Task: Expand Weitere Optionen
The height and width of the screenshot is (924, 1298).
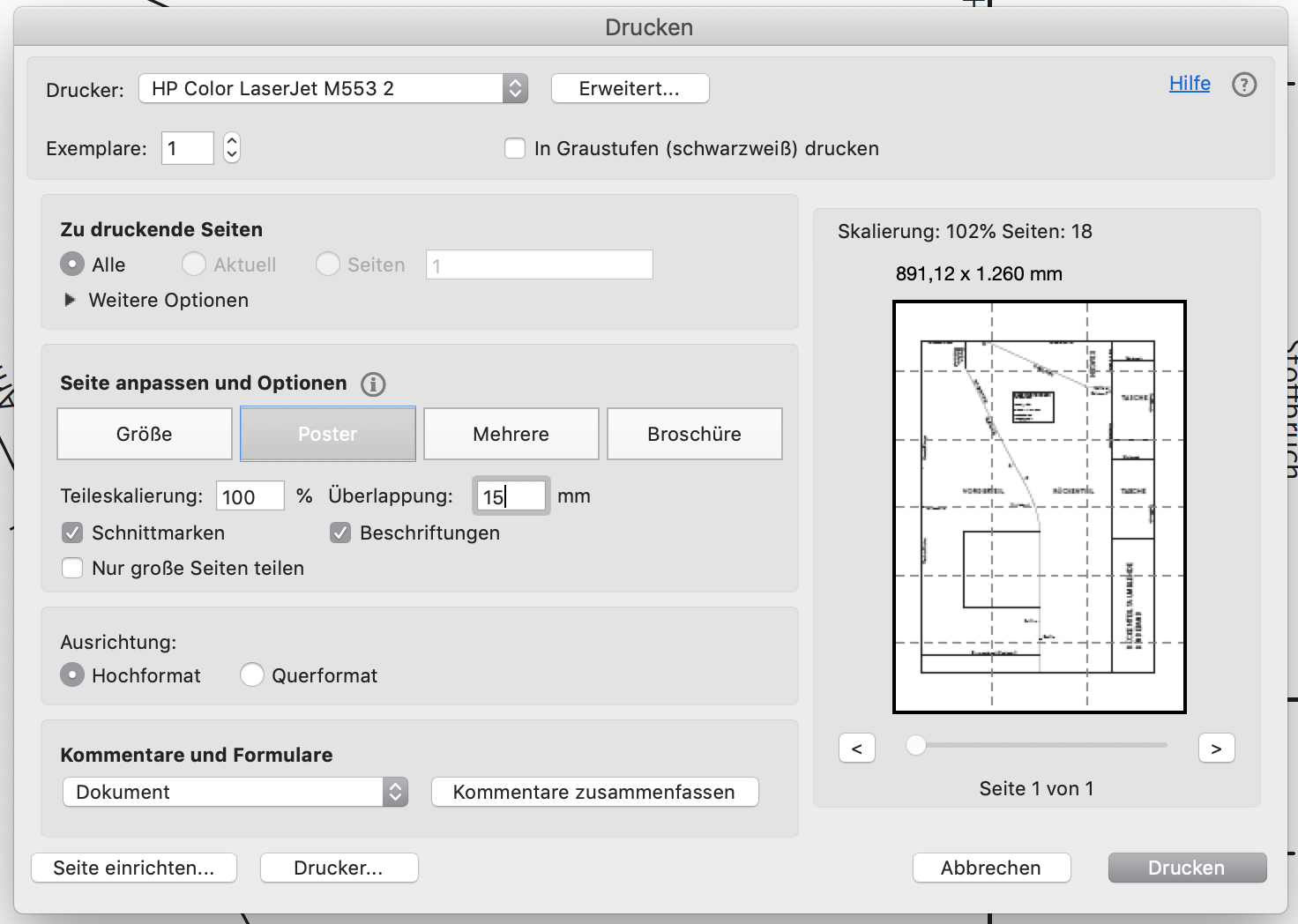Action: [70, 300]
